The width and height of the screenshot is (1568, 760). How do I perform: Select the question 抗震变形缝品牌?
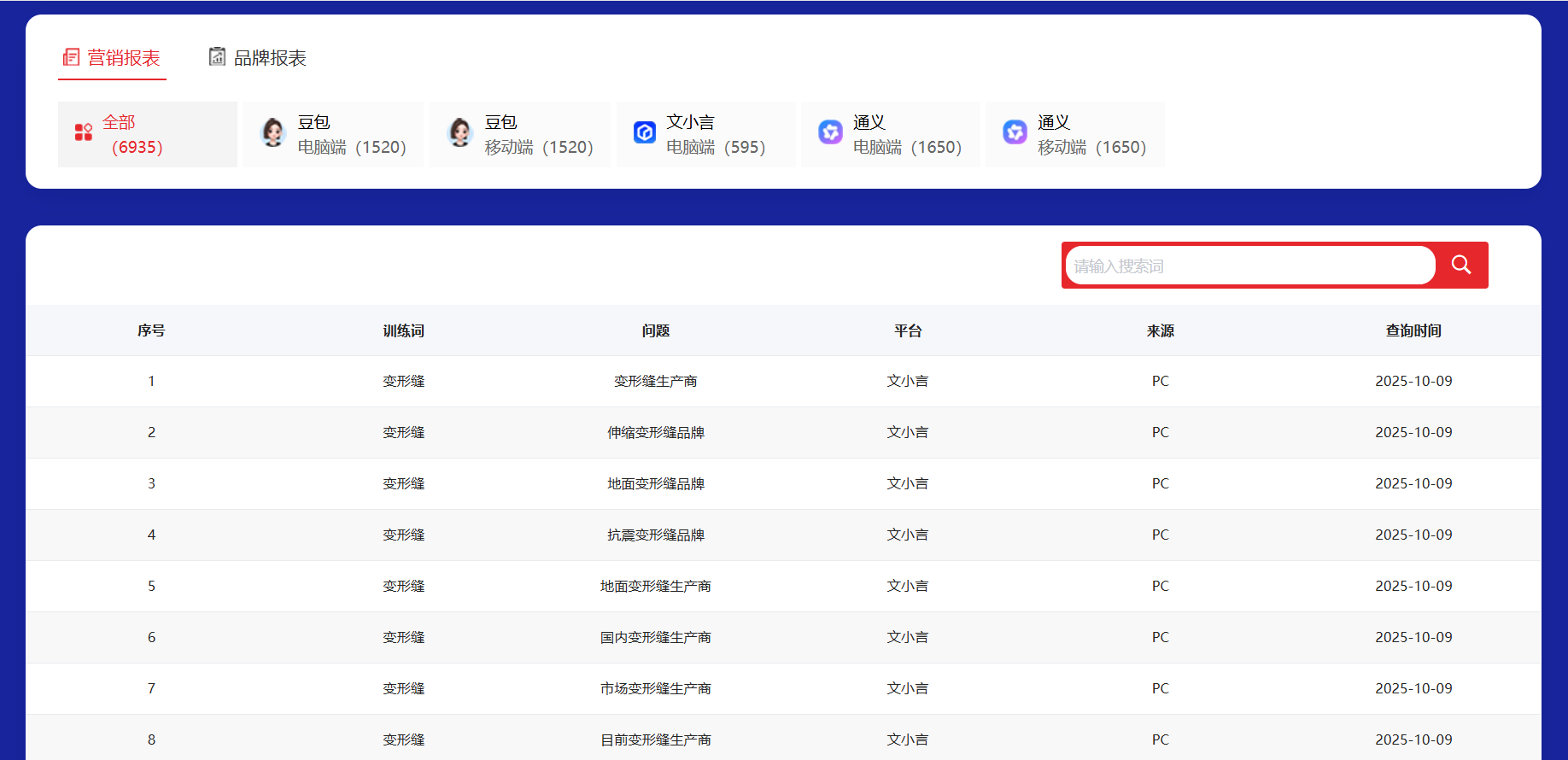coord(656,535)
